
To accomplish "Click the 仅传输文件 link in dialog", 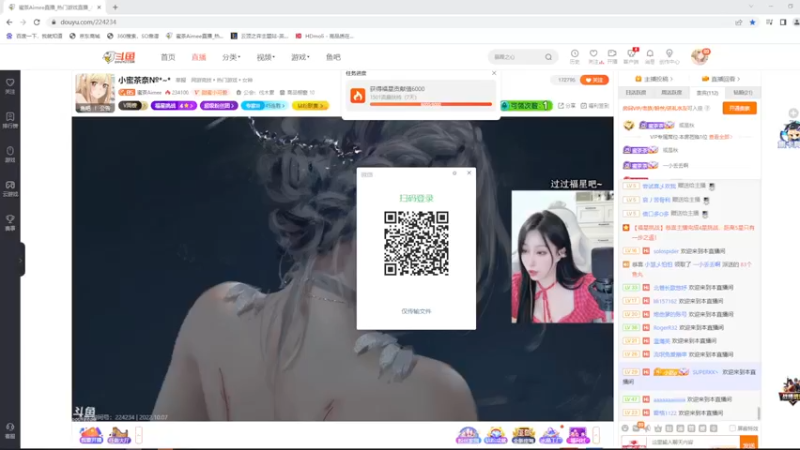I will point(416,311).
